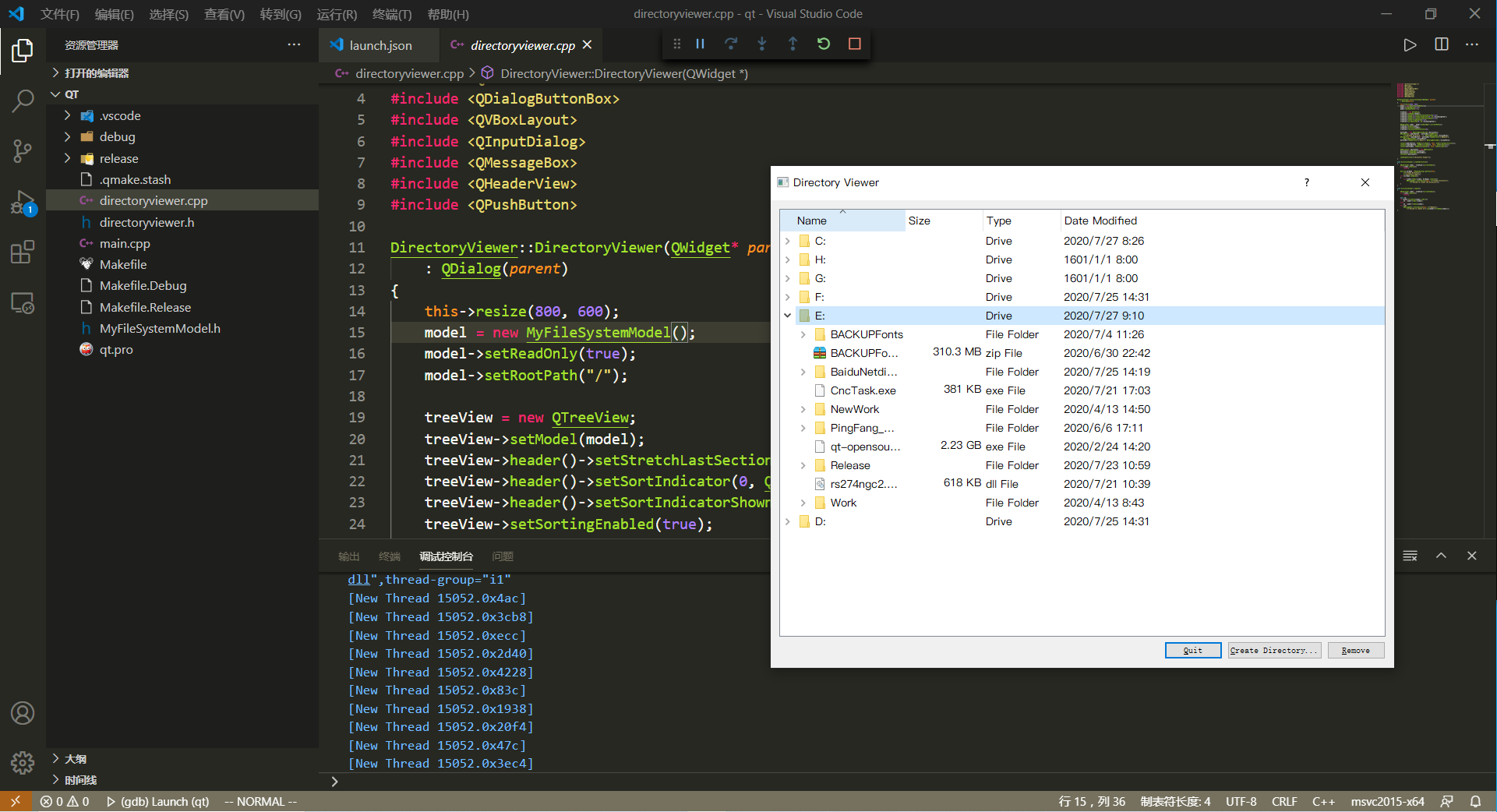Click the Quit button in dialog
The width and height of the screenshot is (1497, 812).
tap(1192, 650)
